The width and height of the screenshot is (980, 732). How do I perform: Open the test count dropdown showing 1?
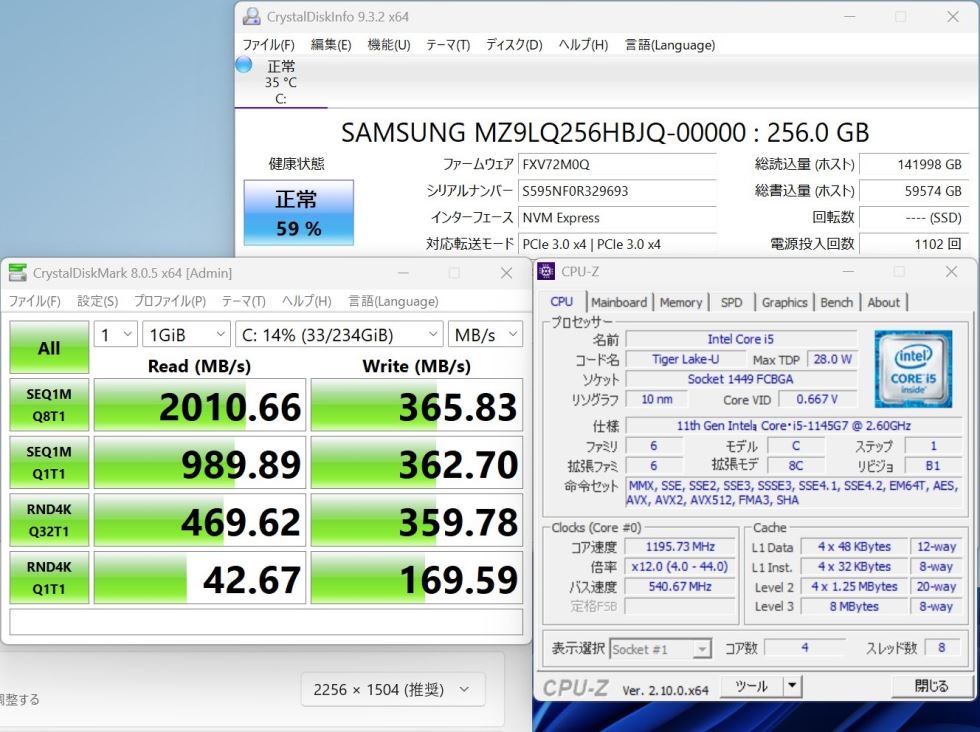click(x=116, y=334)
